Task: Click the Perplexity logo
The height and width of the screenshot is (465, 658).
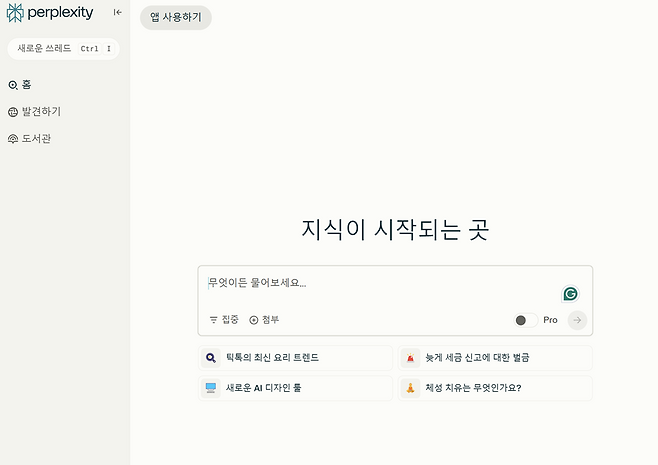Action: tap(50, 13)
